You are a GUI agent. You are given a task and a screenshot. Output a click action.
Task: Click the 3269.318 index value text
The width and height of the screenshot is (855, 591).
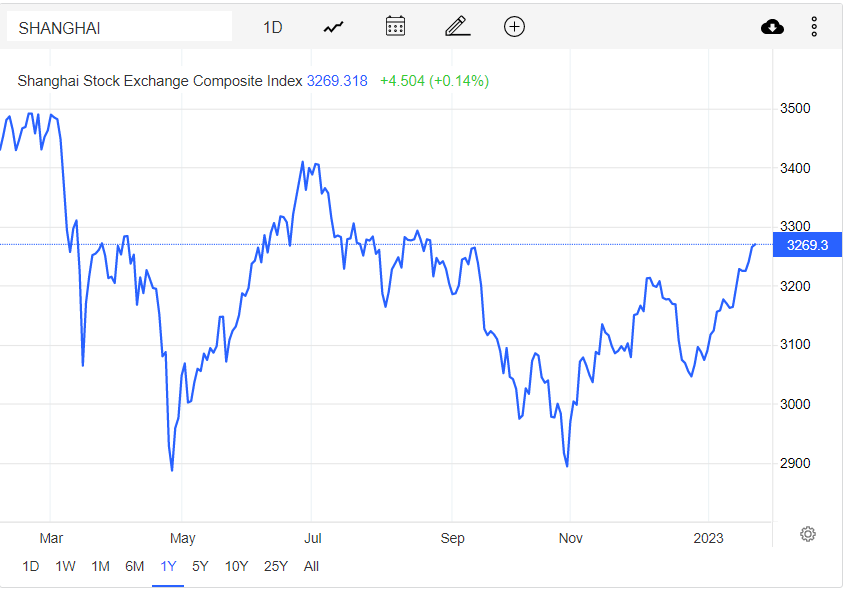337,81
